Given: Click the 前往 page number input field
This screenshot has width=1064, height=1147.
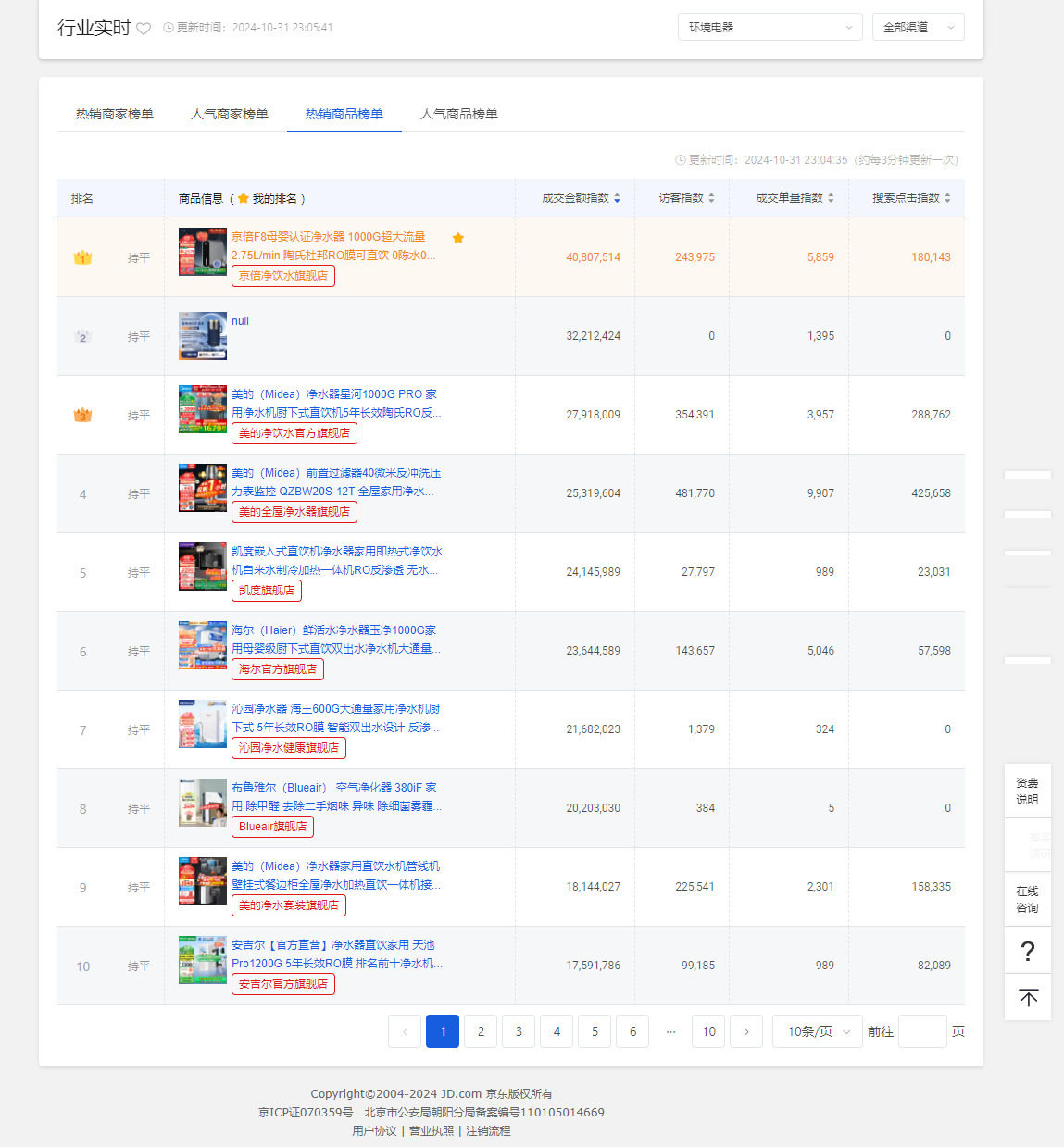Looking at the screenshot, I should (x=922, y=1031).
